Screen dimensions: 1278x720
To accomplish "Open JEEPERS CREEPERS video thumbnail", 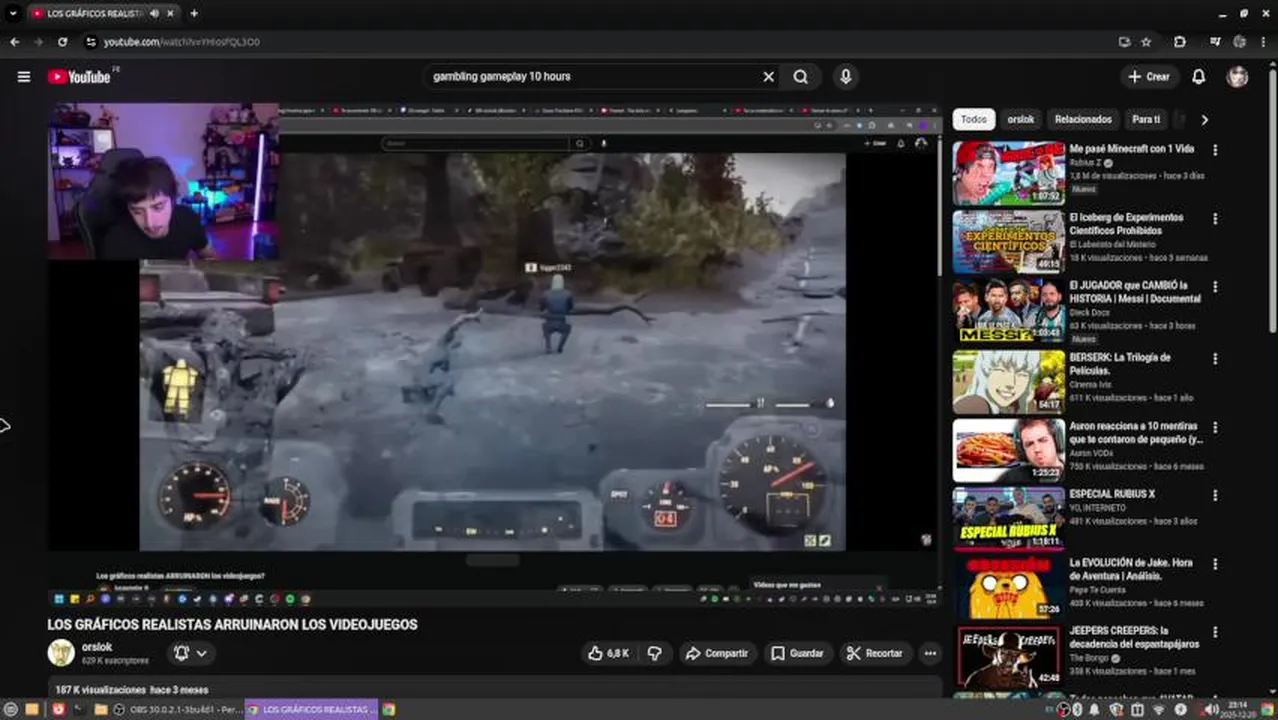I will pyautogui.click(x=1008, y=656).
